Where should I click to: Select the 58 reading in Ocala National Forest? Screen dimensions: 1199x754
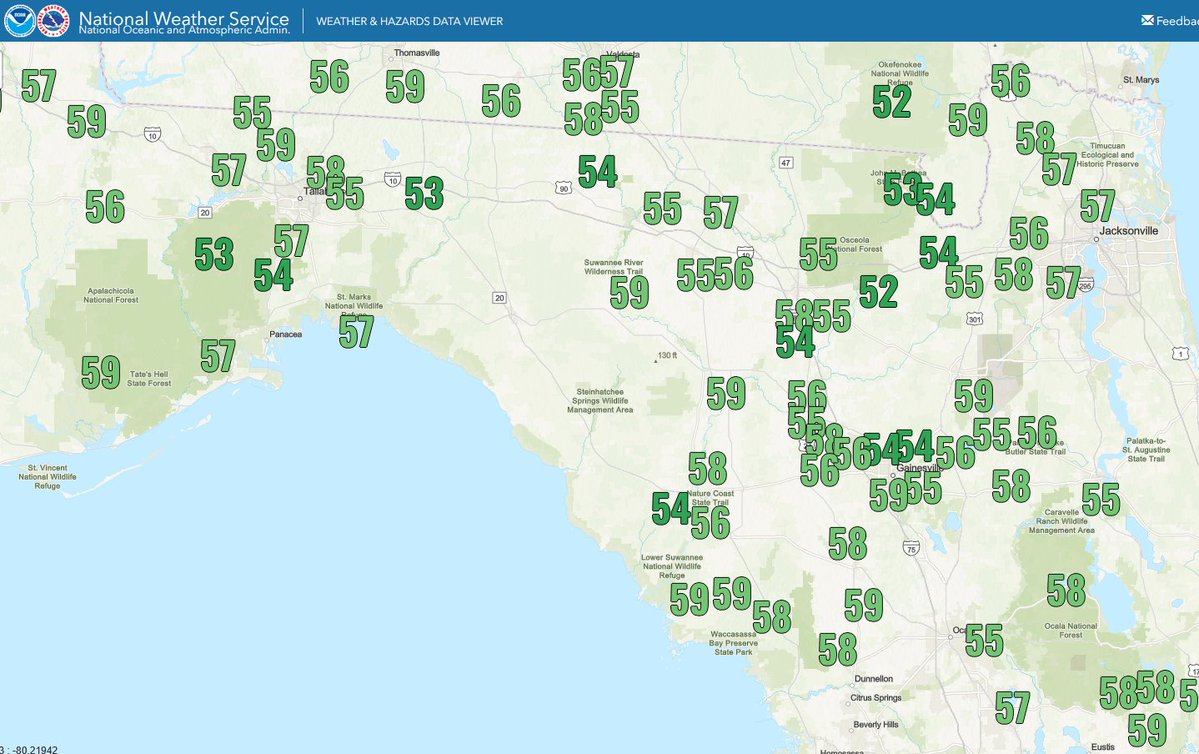point(1066,590)
